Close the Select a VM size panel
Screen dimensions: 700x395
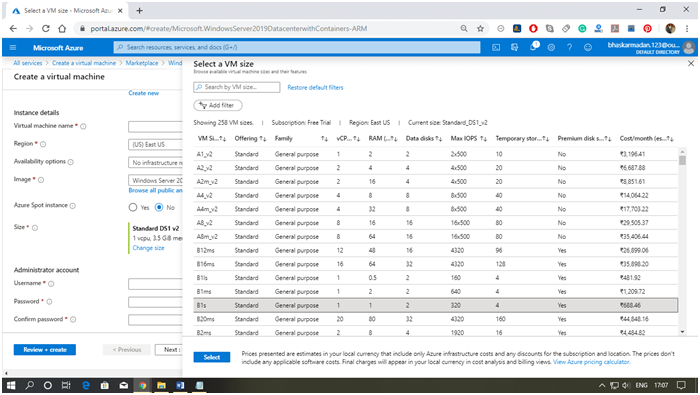(x=691, y=63)
